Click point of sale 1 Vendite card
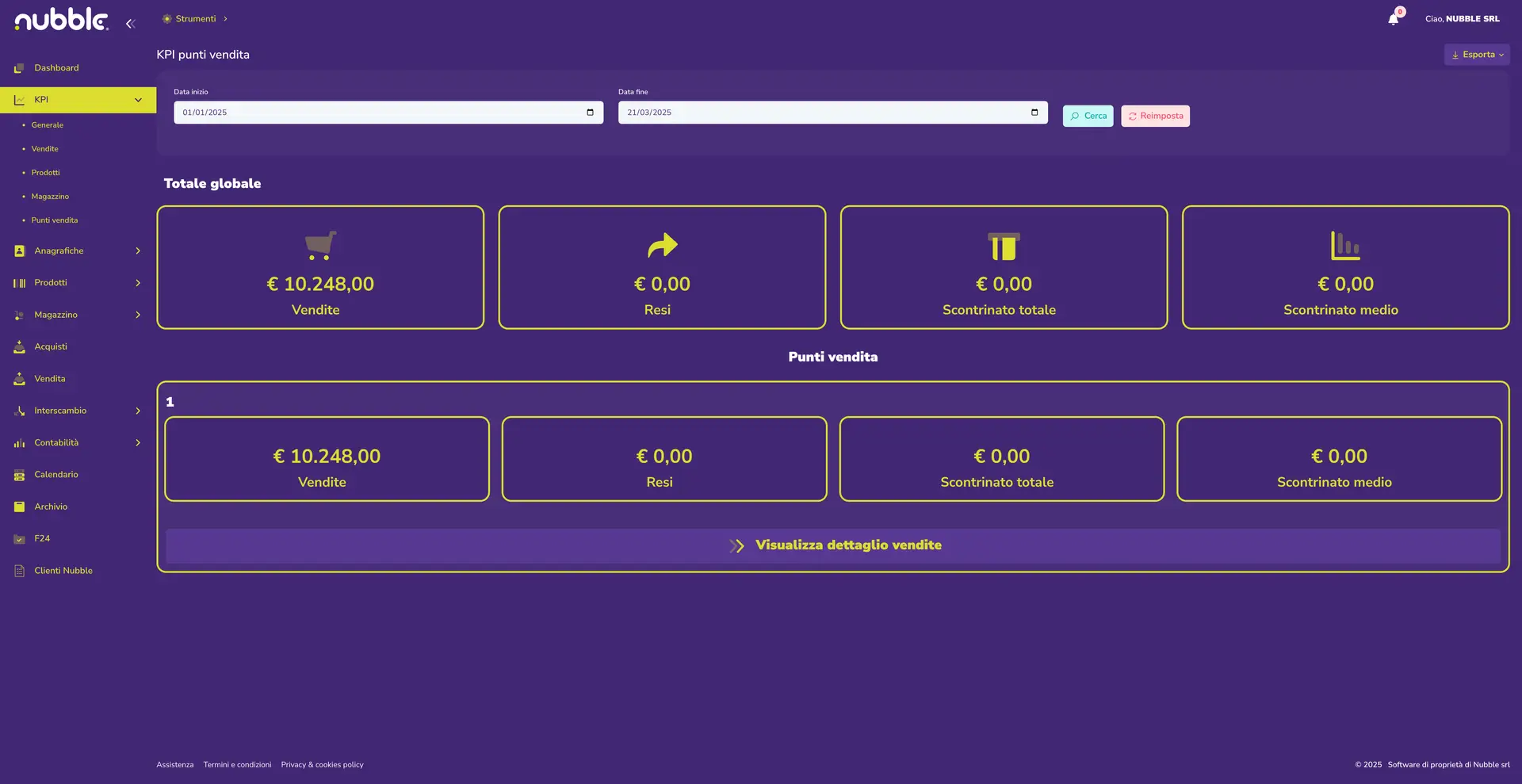 click(327, 459)
